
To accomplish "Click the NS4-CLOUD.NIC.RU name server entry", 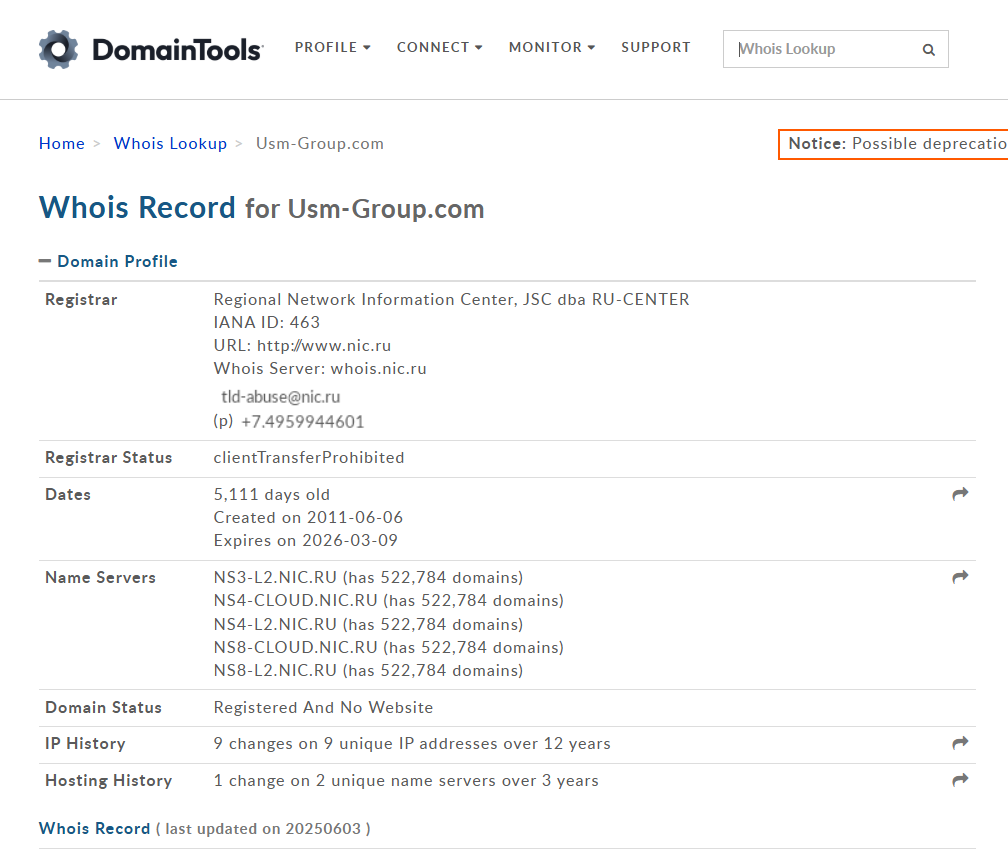I will click(389, 600).
